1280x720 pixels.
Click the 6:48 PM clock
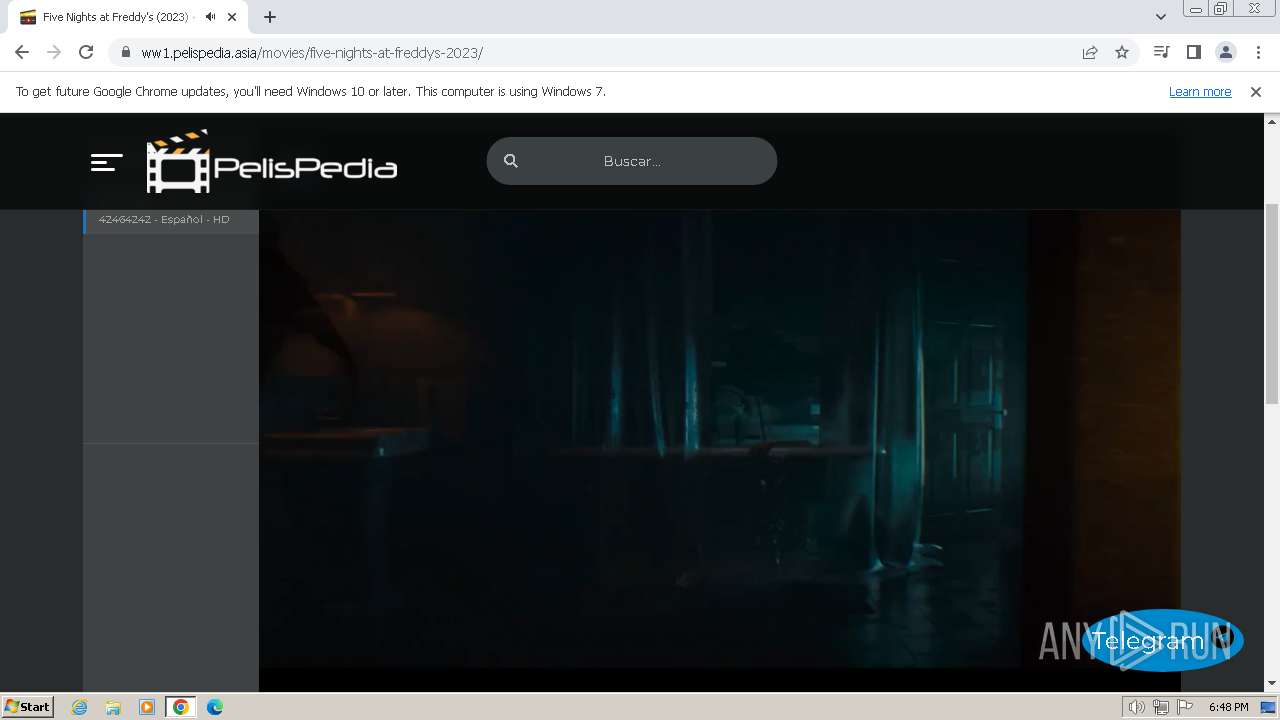click(x=1228, y=707)
